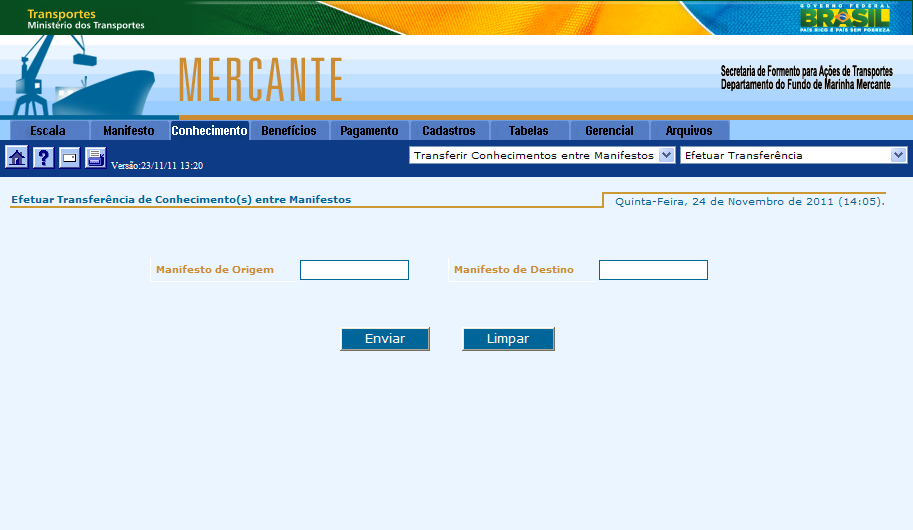The height and width of the screenshot is (530, 913).
Task: Click the Brasil Governo Federal logo
Action: point(845,17)
